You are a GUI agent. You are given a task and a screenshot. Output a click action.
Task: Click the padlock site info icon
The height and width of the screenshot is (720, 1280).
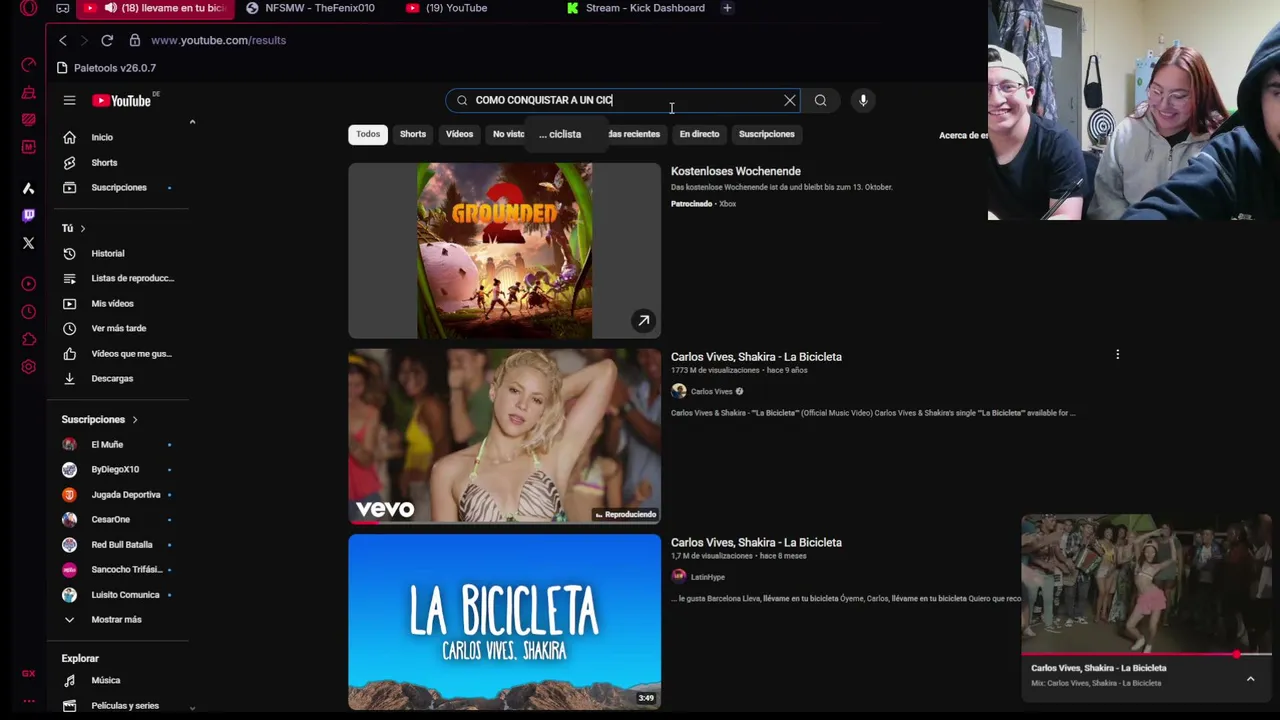pos(135,40)
